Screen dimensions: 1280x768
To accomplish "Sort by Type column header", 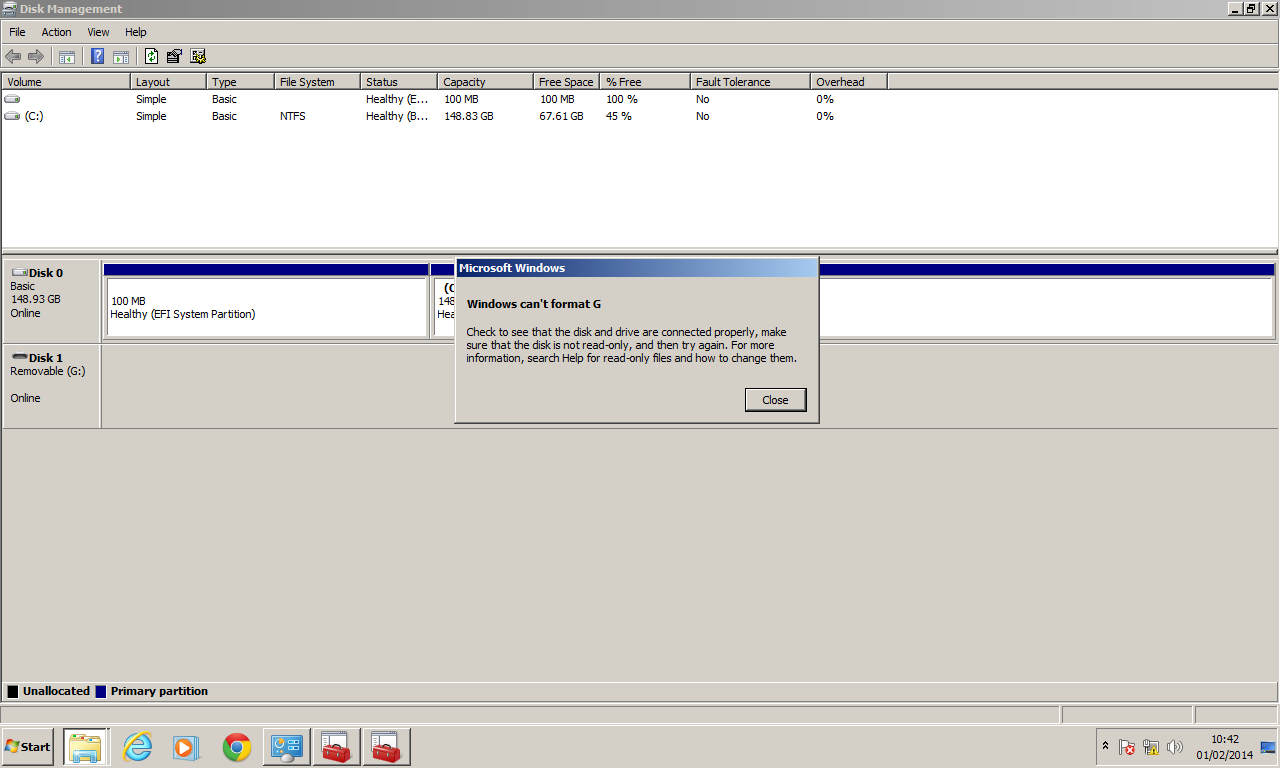I will coord(240,82).
